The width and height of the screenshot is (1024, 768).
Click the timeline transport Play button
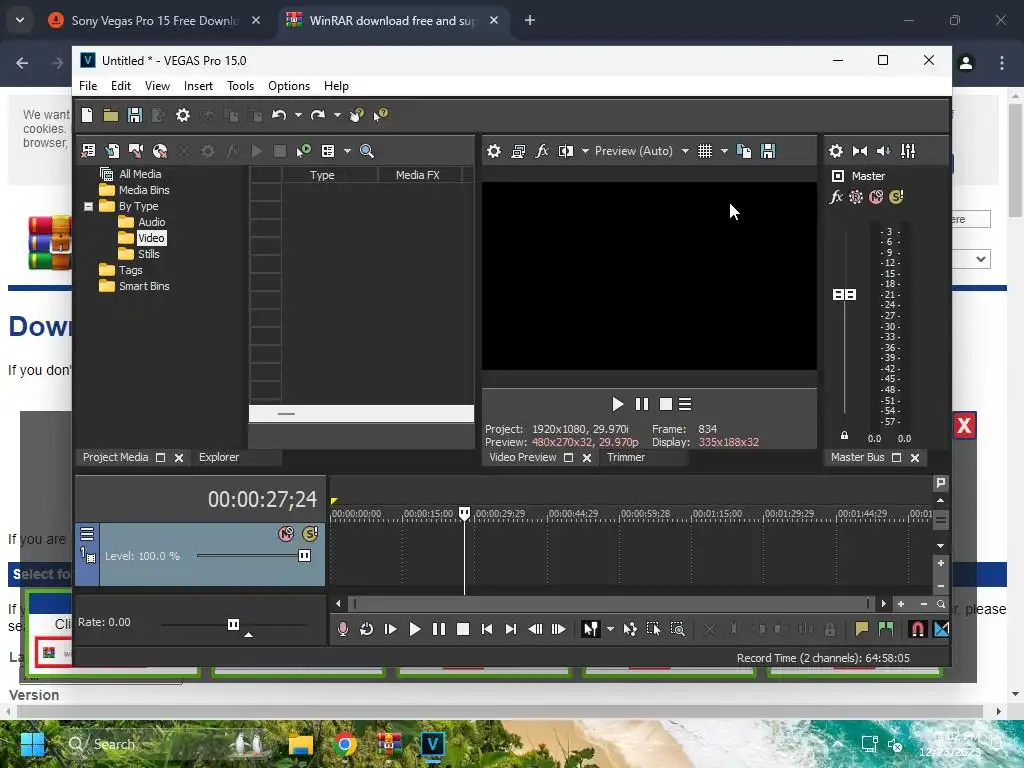pos(415,629)
